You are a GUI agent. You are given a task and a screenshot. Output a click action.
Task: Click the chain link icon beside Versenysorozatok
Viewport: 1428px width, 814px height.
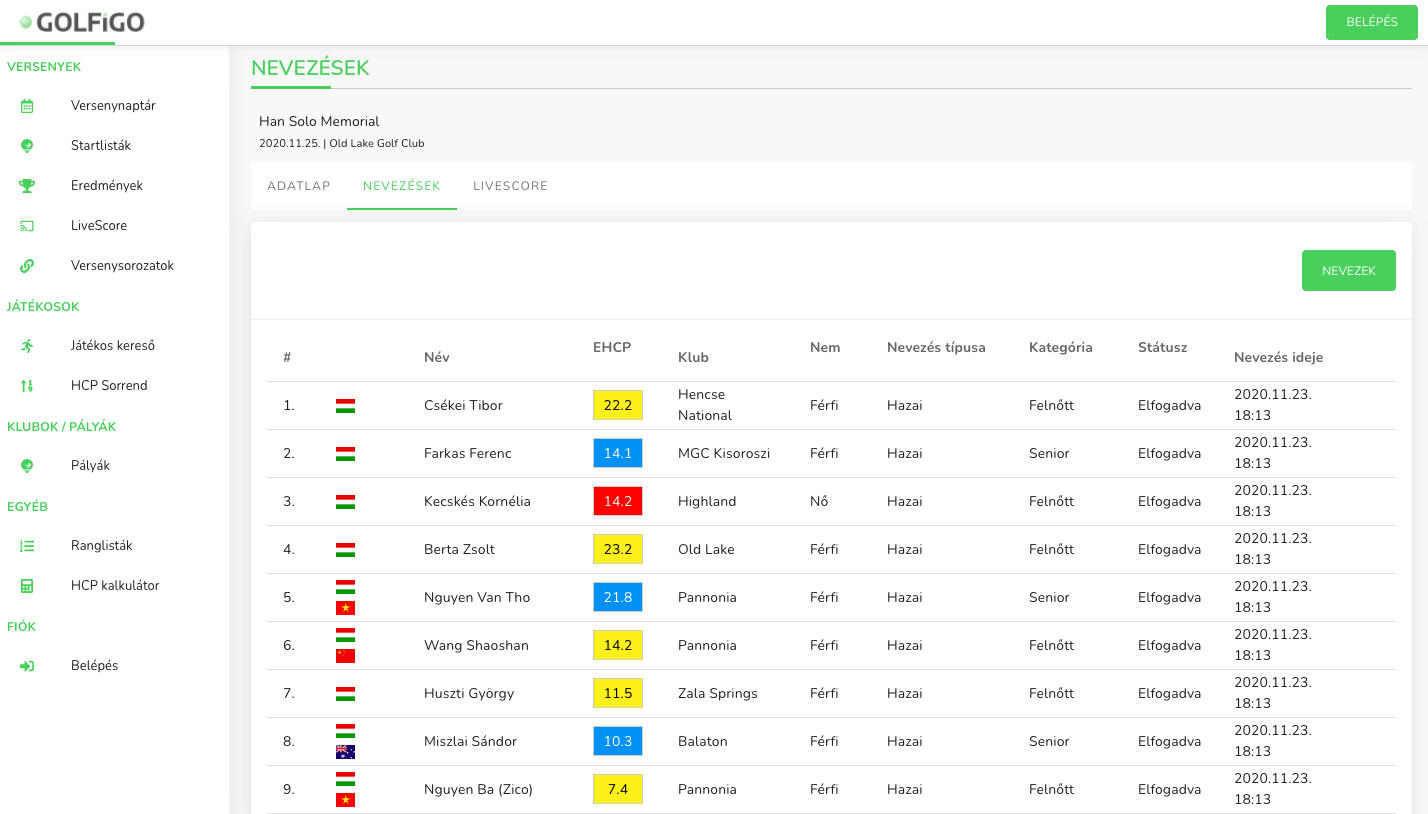(x=27, y=266)
